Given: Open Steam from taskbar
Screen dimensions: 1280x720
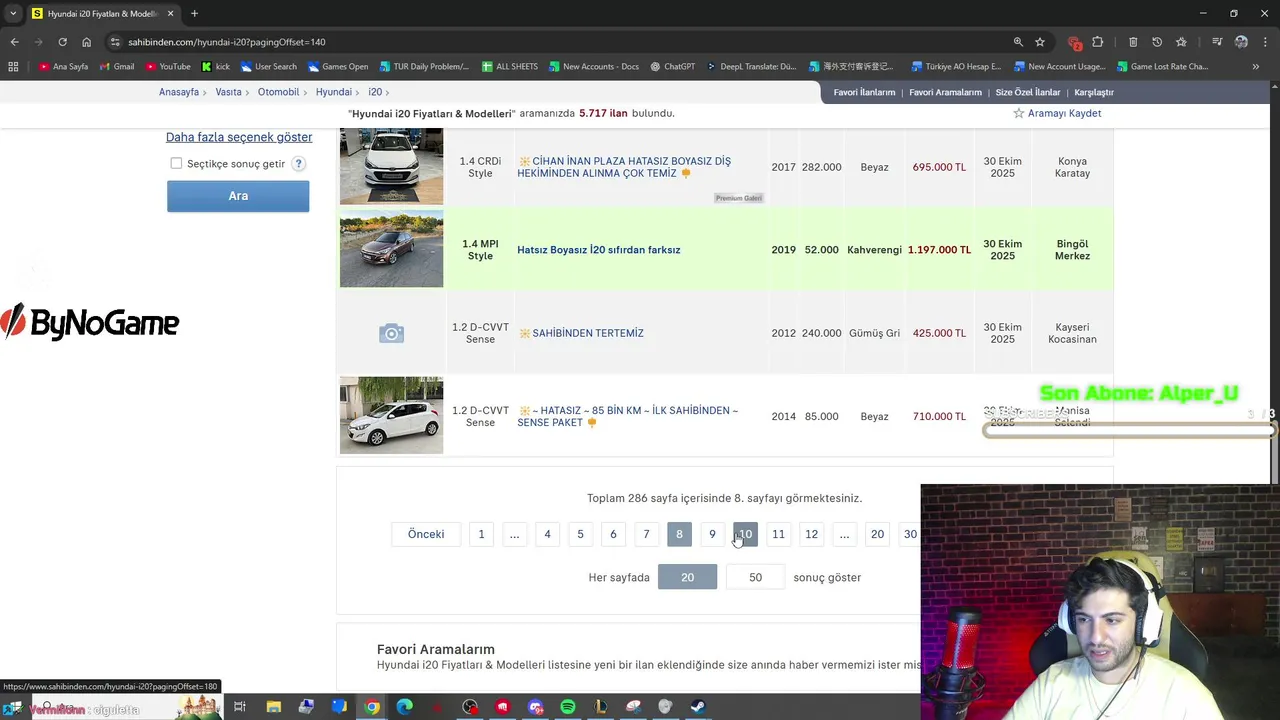Looking at the screenshot, I should (698, 707).
